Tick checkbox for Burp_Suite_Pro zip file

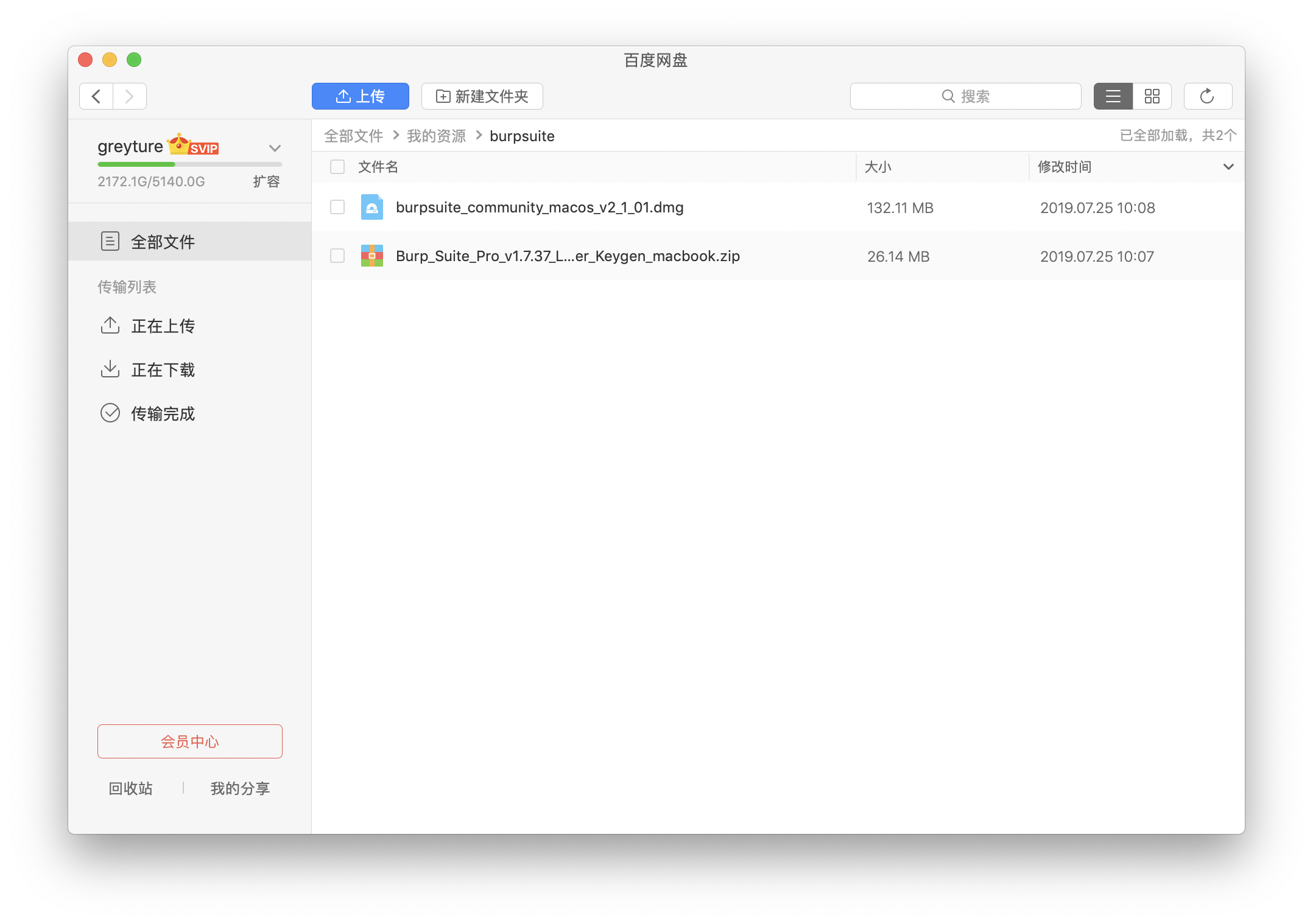(x=337, y=256)
